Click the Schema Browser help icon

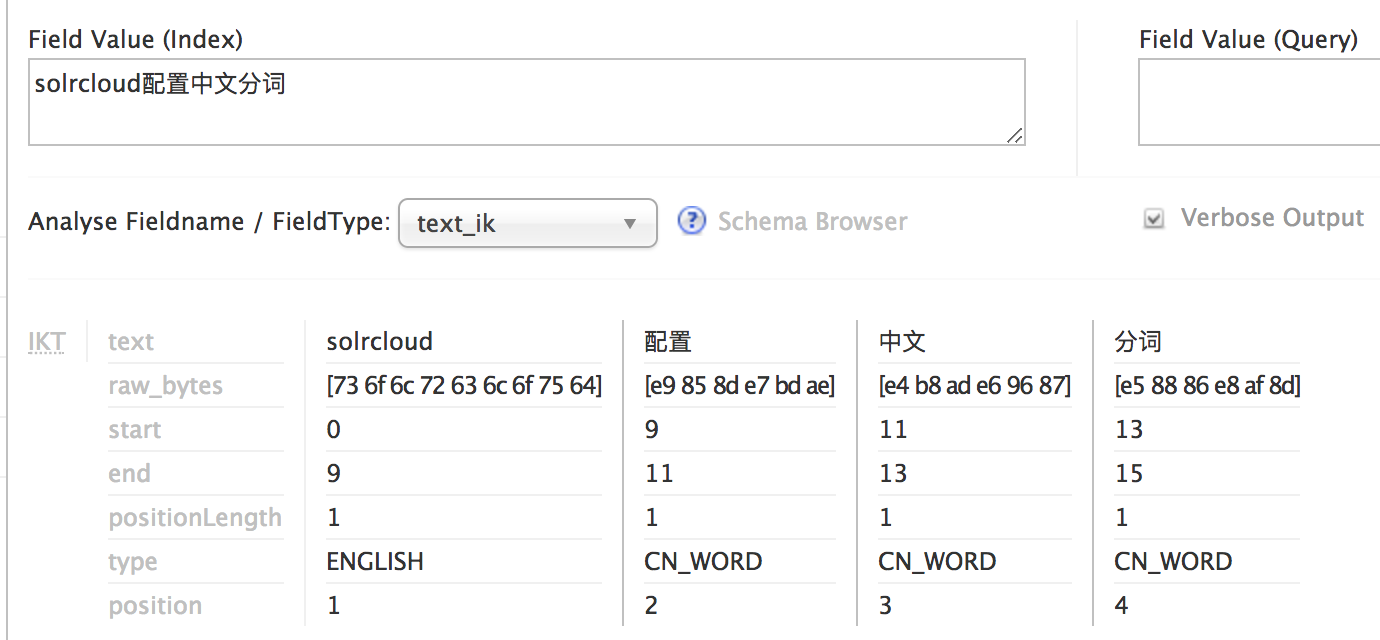692,221
